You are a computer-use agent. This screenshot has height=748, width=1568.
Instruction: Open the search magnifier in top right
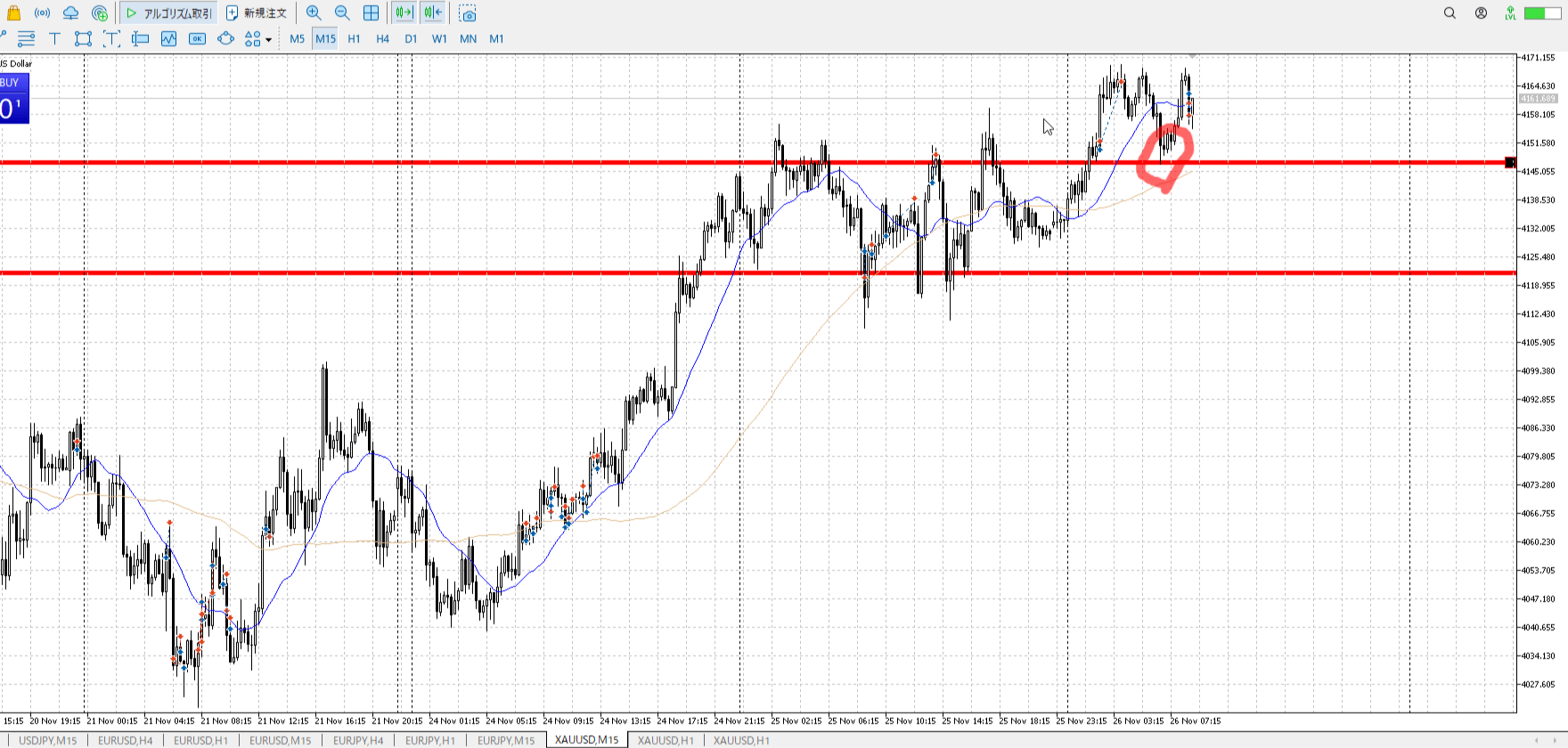[x=1450, y=13]
